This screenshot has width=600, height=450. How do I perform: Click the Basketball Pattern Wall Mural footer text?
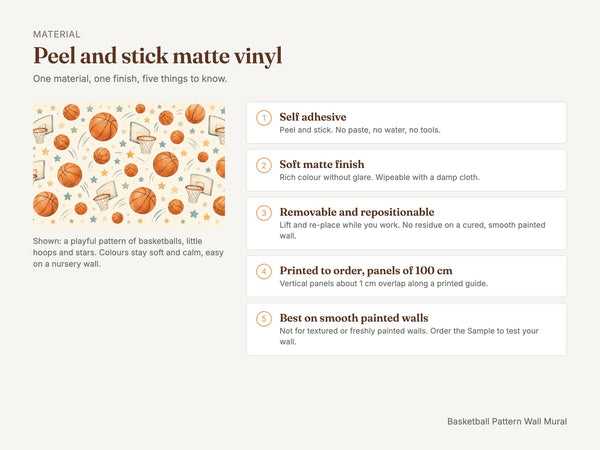pos(507,421)
